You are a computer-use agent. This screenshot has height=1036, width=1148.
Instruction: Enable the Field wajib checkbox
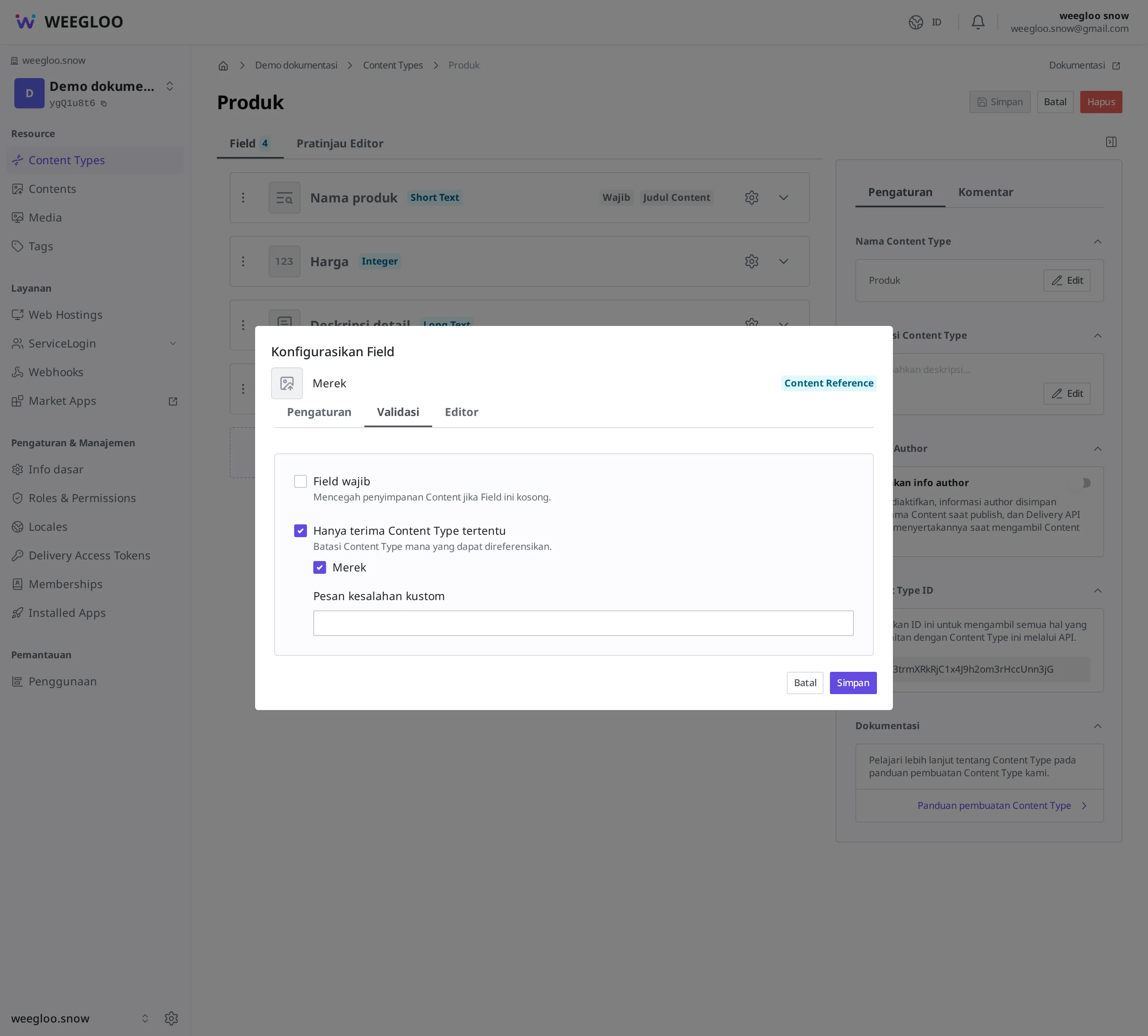tap(300, 482)
